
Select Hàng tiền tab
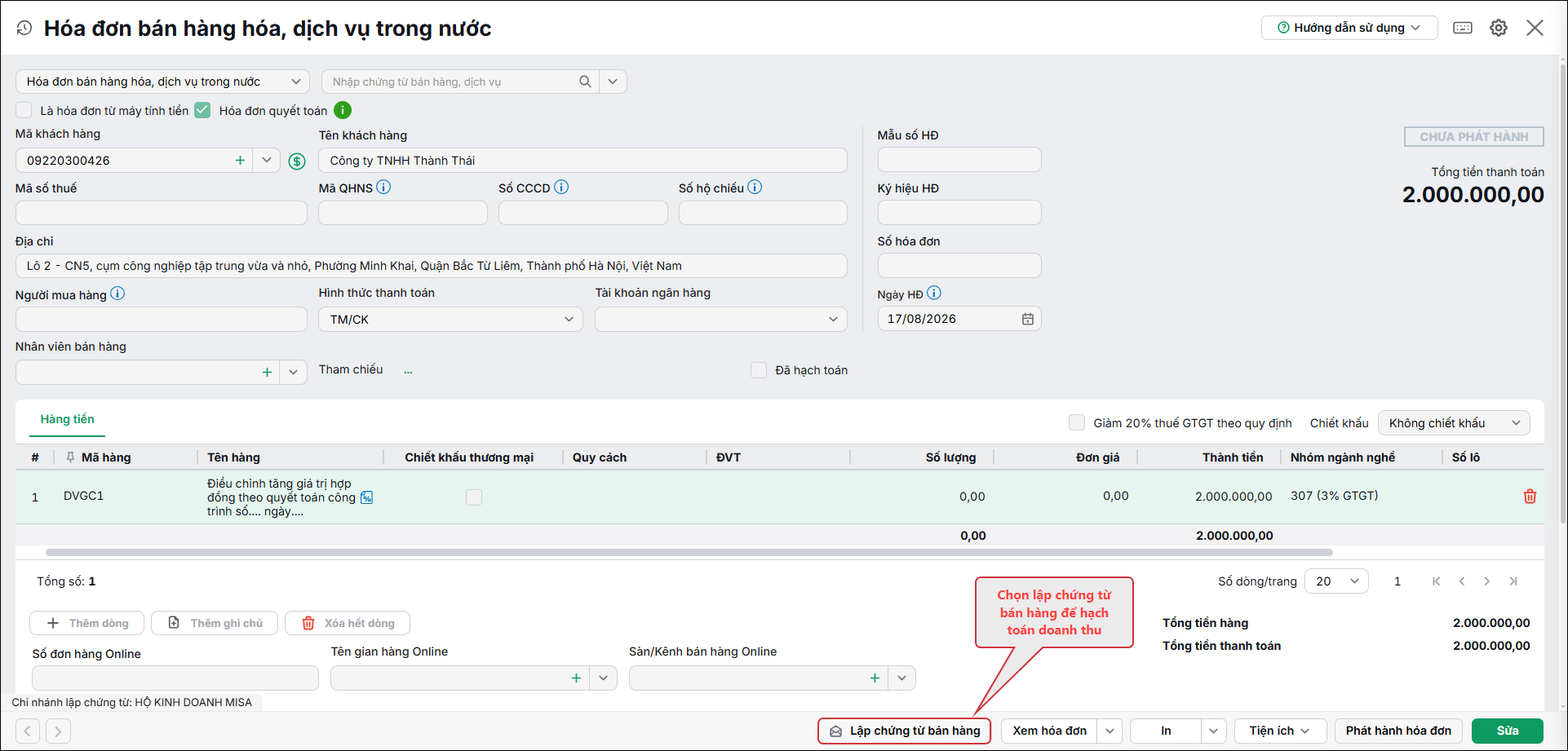click(67, 419)
